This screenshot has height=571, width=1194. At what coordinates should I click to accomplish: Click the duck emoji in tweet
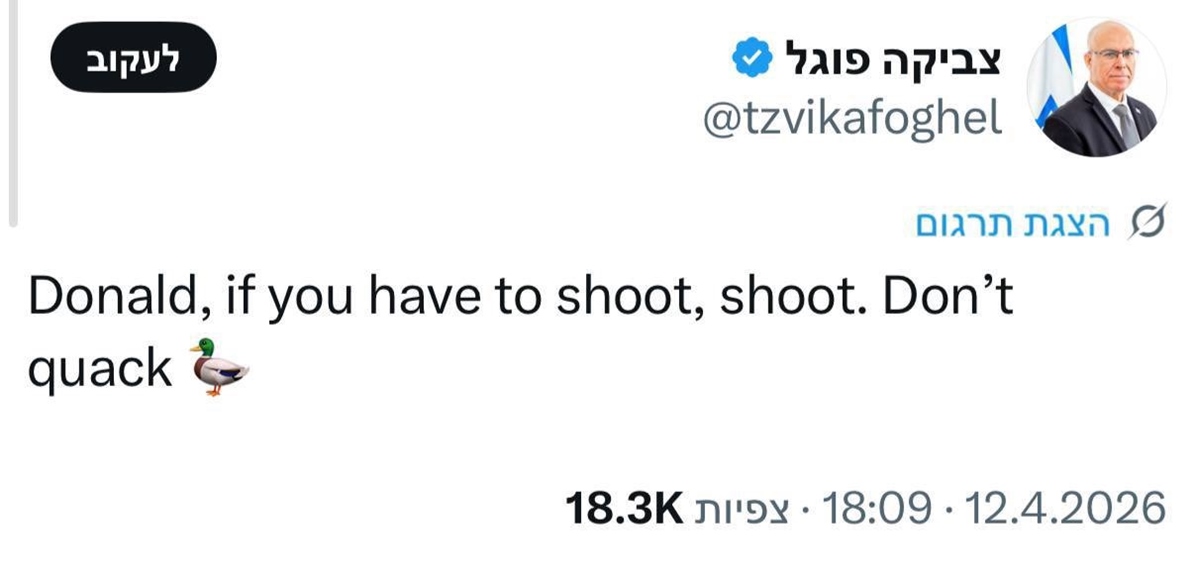coord(217,366)
